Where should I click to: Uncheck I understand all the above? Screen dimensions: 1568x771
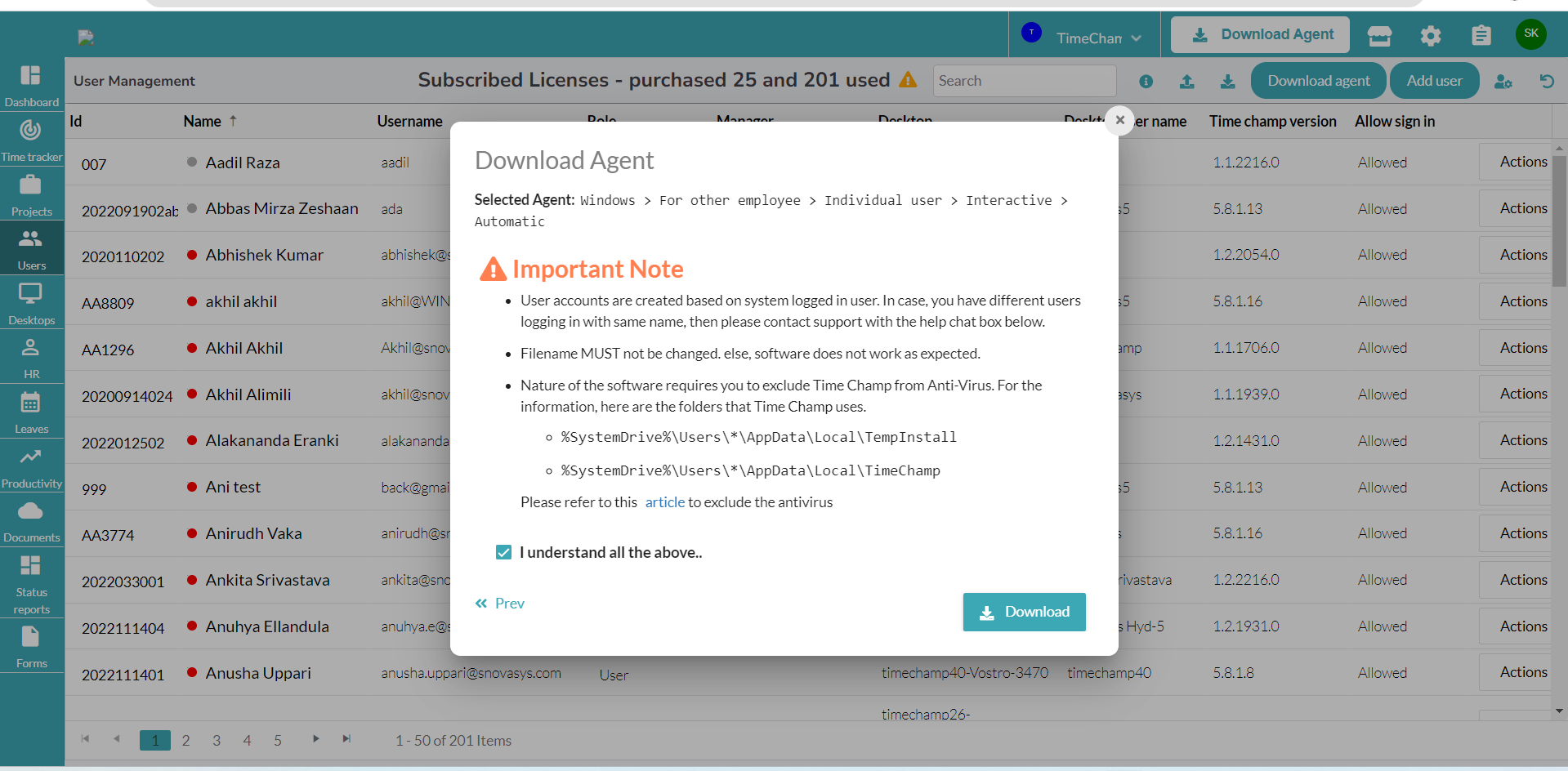point(503,552)
